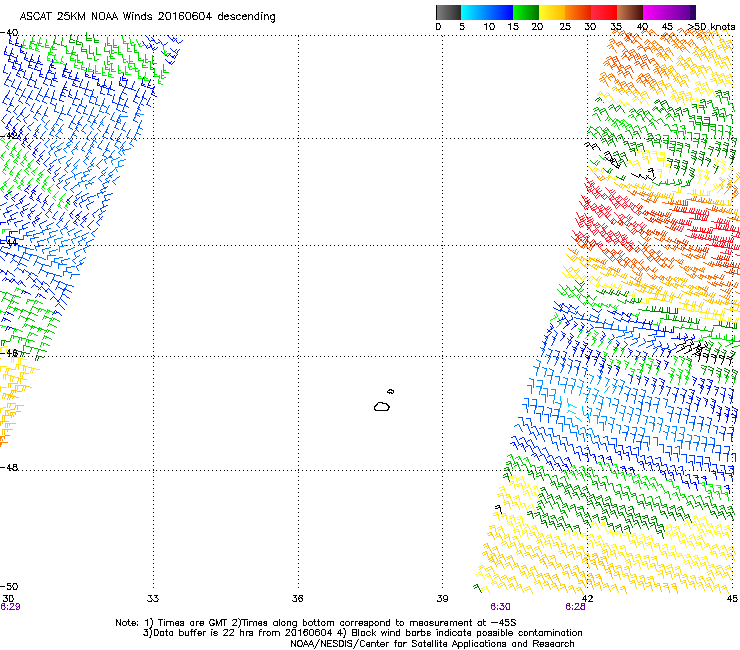Viewport: 740px width, 650px height.
Task: Click the purple time stamp 6:28
Action: 575,607
